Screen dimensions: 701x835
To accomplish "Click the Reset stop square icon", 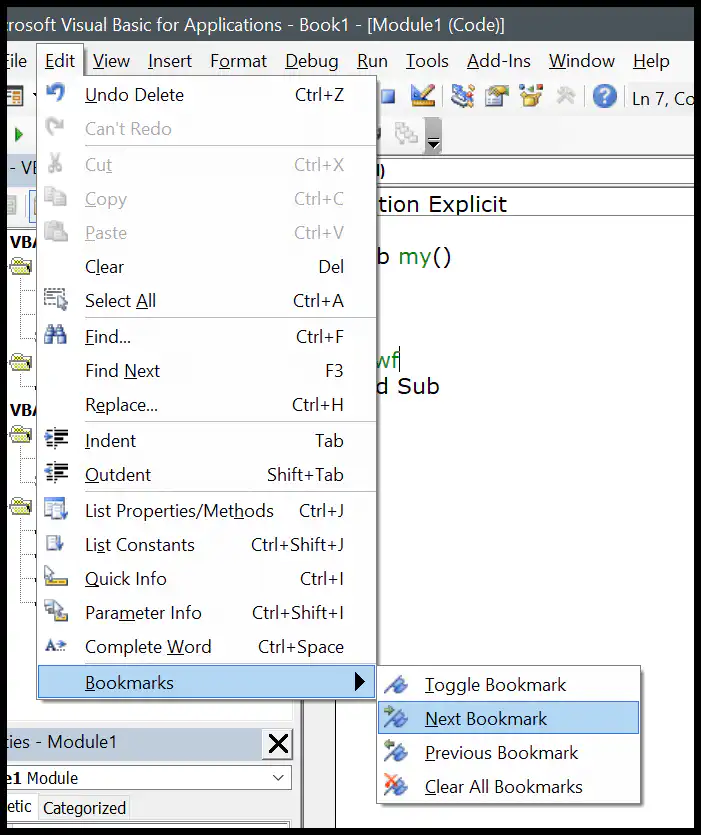I will (x=388, y=96).
